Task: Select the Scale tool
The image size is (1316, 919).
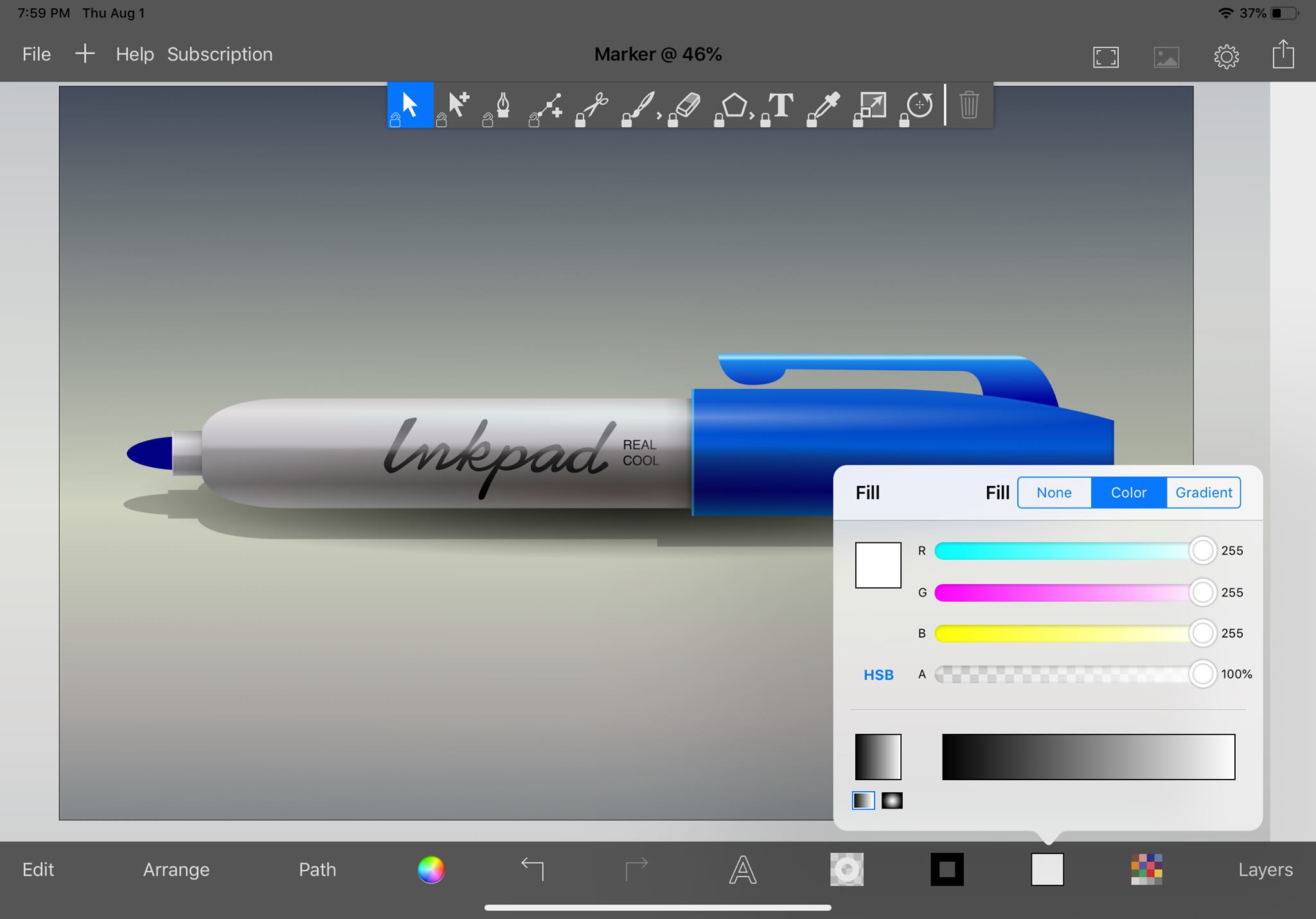Action: coord(873,105)
